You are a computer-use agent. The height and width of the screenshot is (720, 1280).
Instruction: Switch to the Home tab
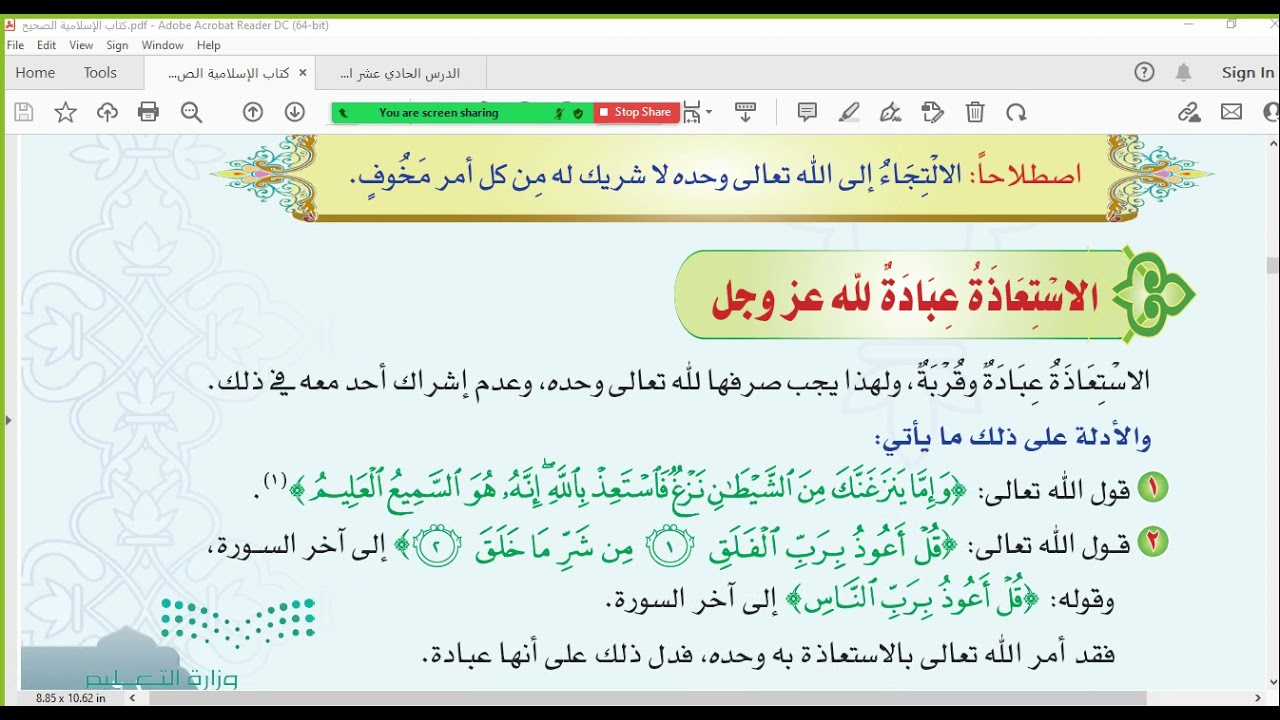[x=35, y=72]
